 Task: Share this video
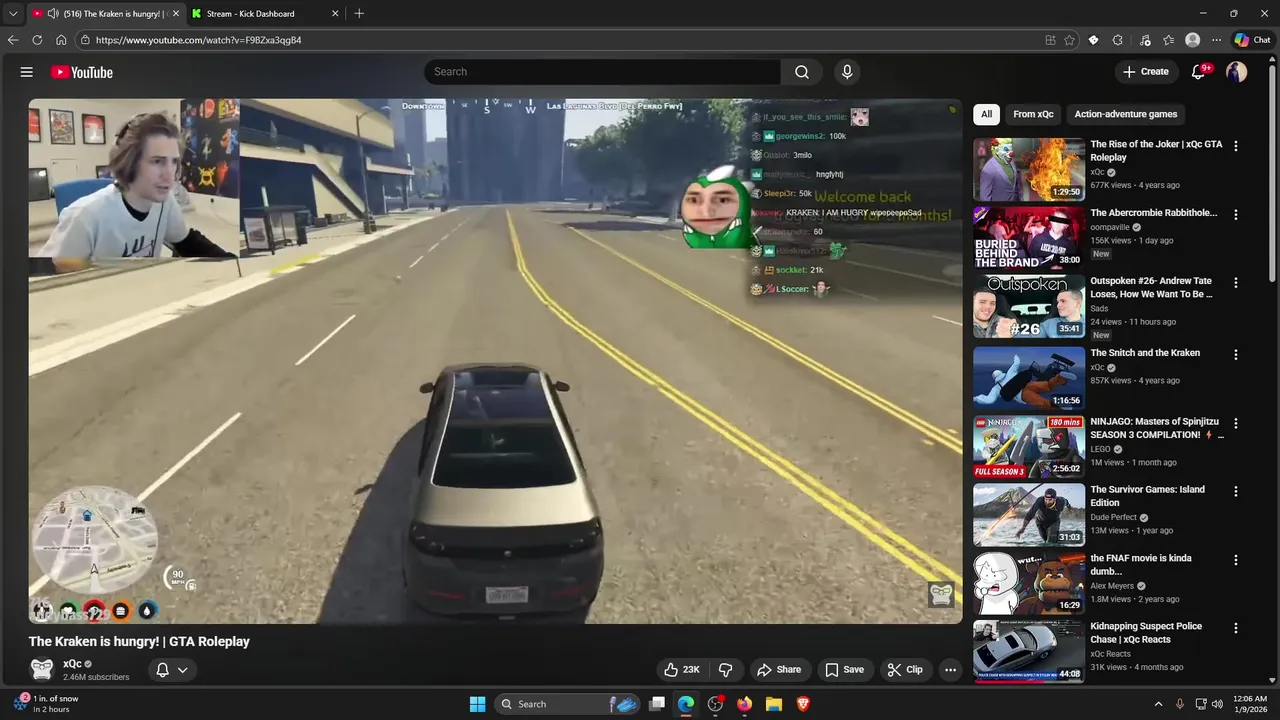779,670
